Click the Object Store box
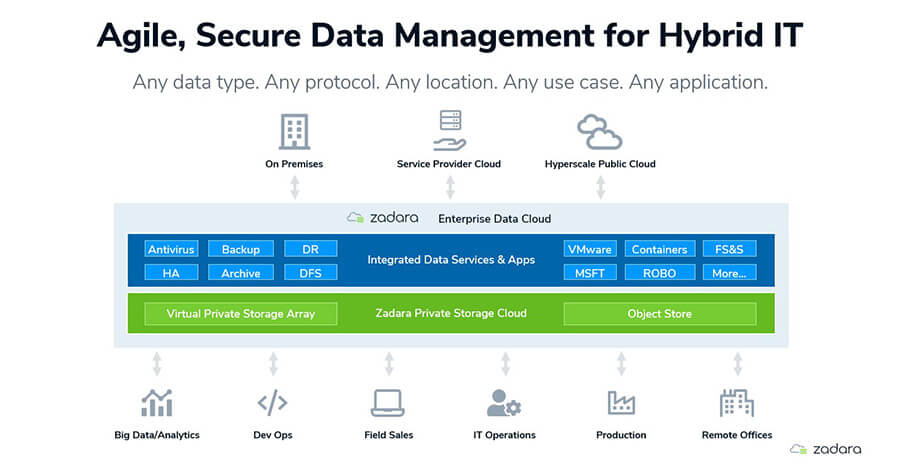 click(660, 314)
